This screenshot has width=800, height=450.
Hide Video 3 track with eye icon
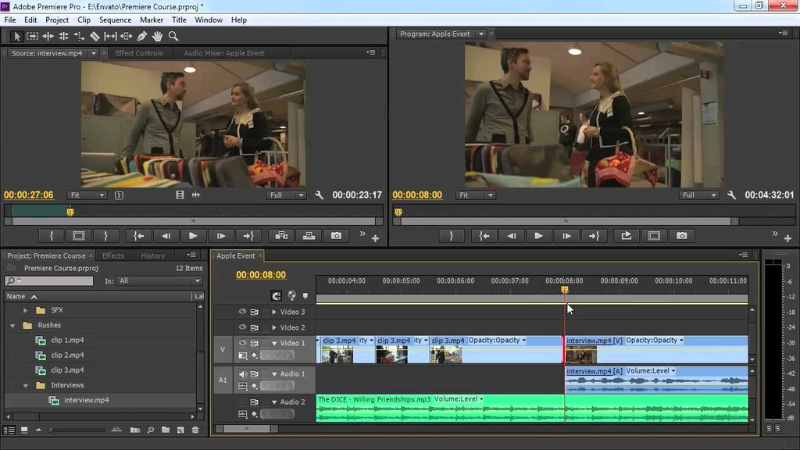coord(242,312)
